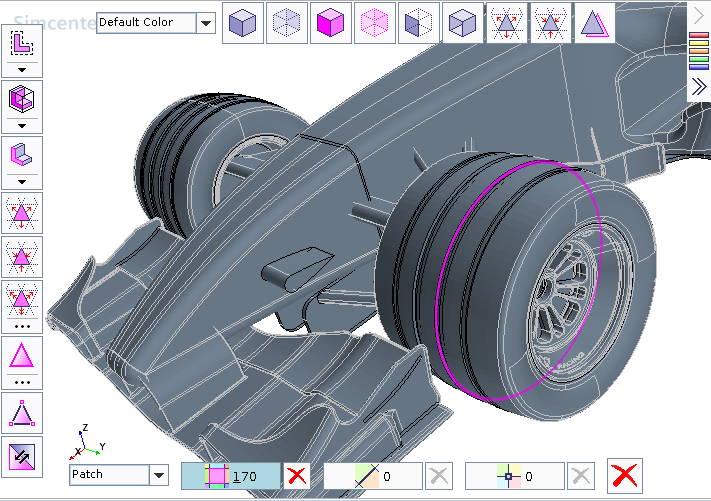Toggle the point selection button showing 0

click(x=515, y=476)
